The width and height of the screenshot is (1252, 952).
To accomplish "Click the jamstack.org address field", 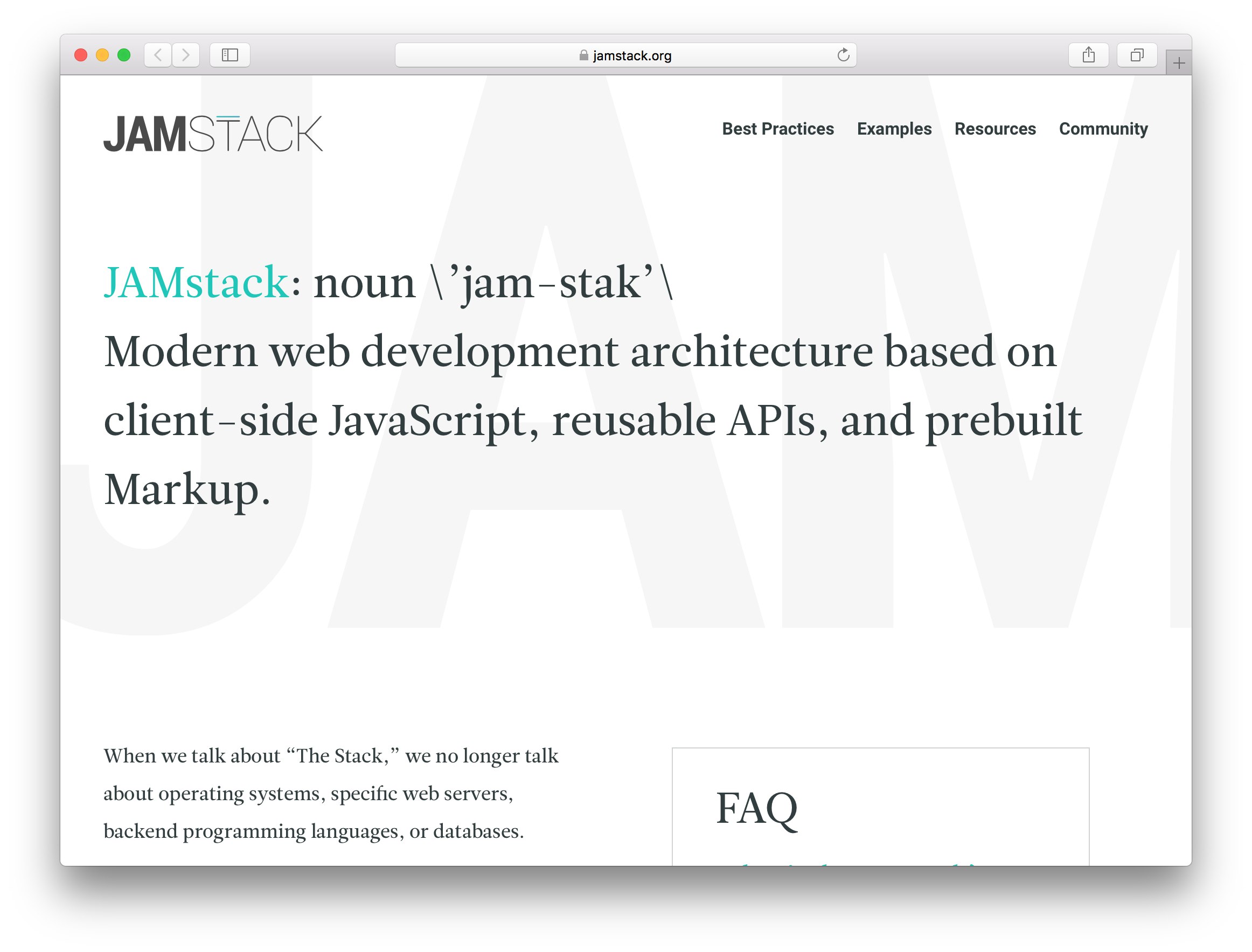I will (x=625, y=55).
